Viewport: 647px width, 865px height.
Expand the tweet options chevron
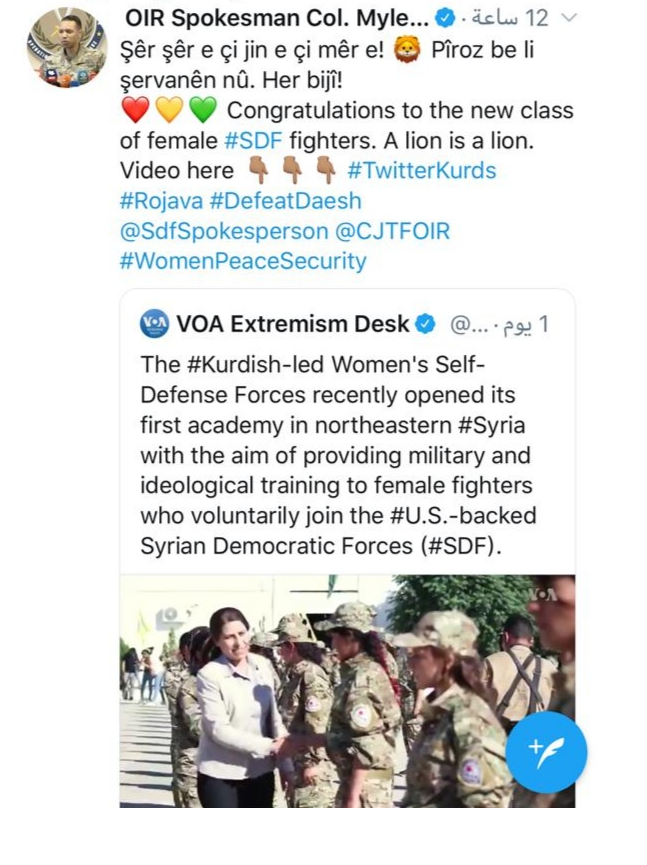(569, 19)
